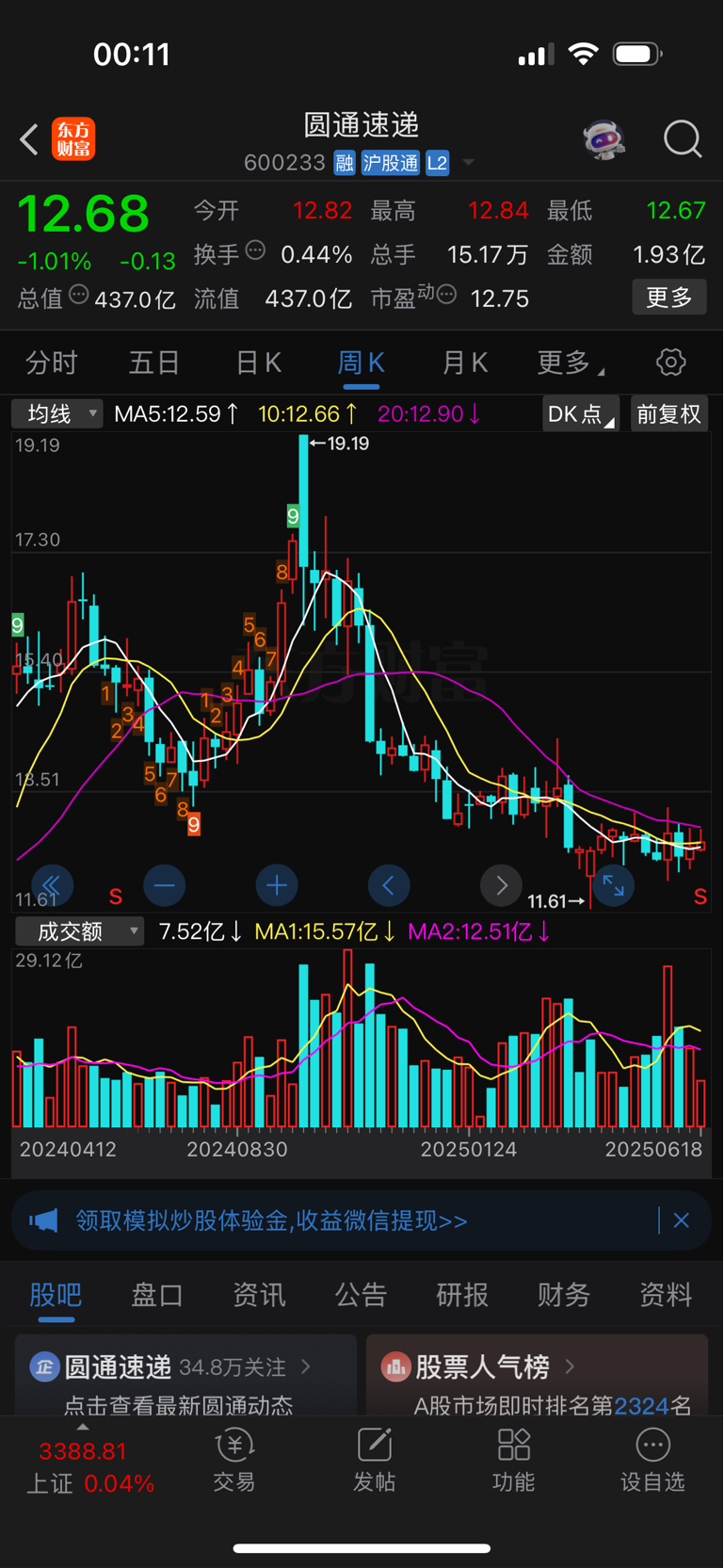This screenshot has height=1568, width=724.
Task: Tap MA5:12.59 moving average value
Action: 176,413
